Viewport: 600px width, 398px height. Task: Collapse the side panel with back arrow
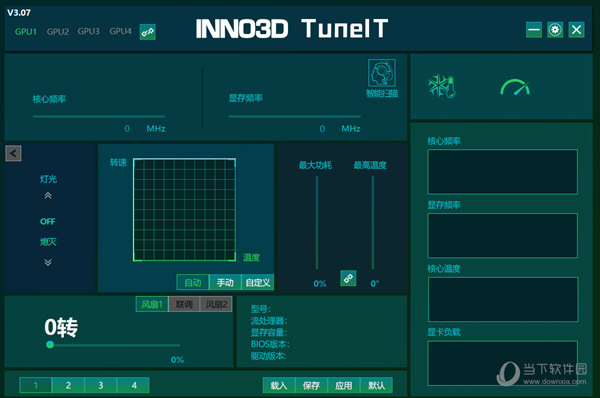tap(13, 153)
